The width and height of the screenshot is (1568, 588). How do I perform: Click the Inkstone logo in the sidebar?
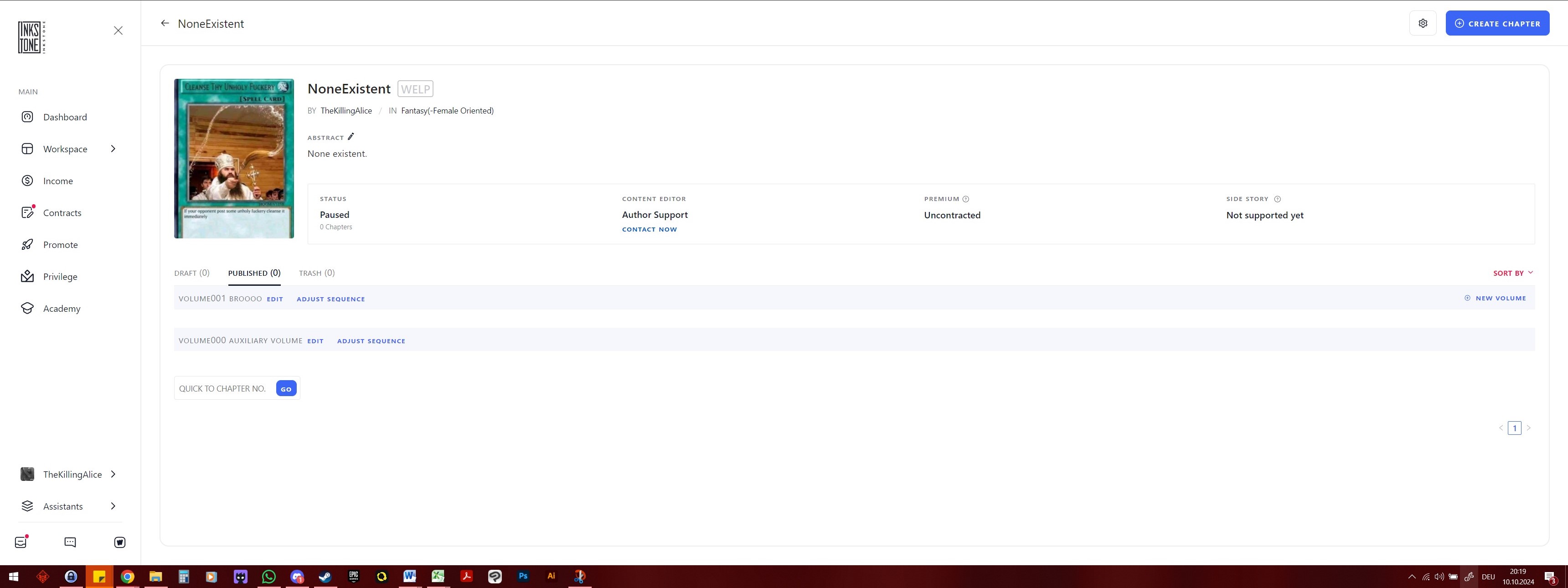[x=29, y=36]
